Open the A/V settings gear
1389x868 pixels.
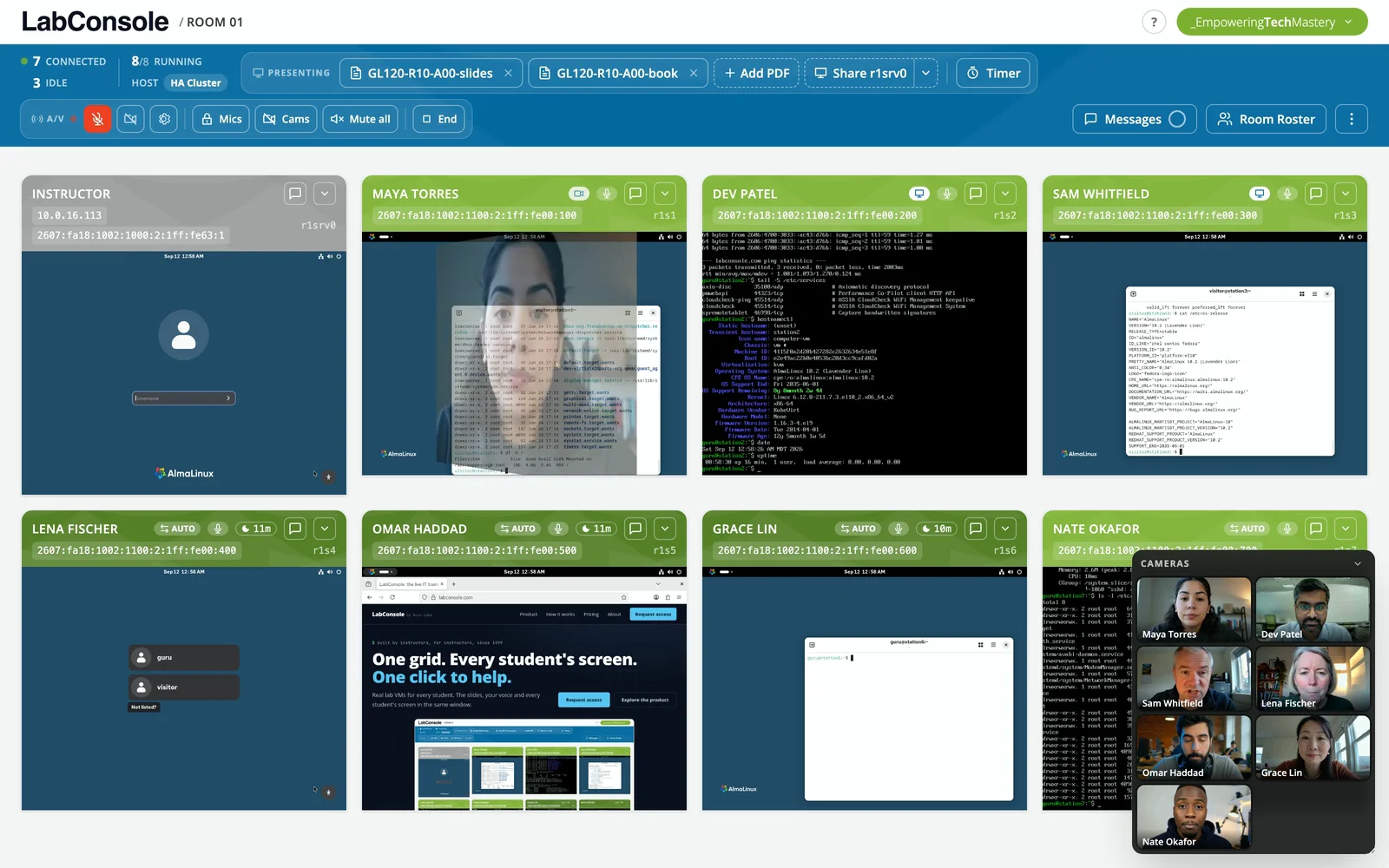pos(164,119)
